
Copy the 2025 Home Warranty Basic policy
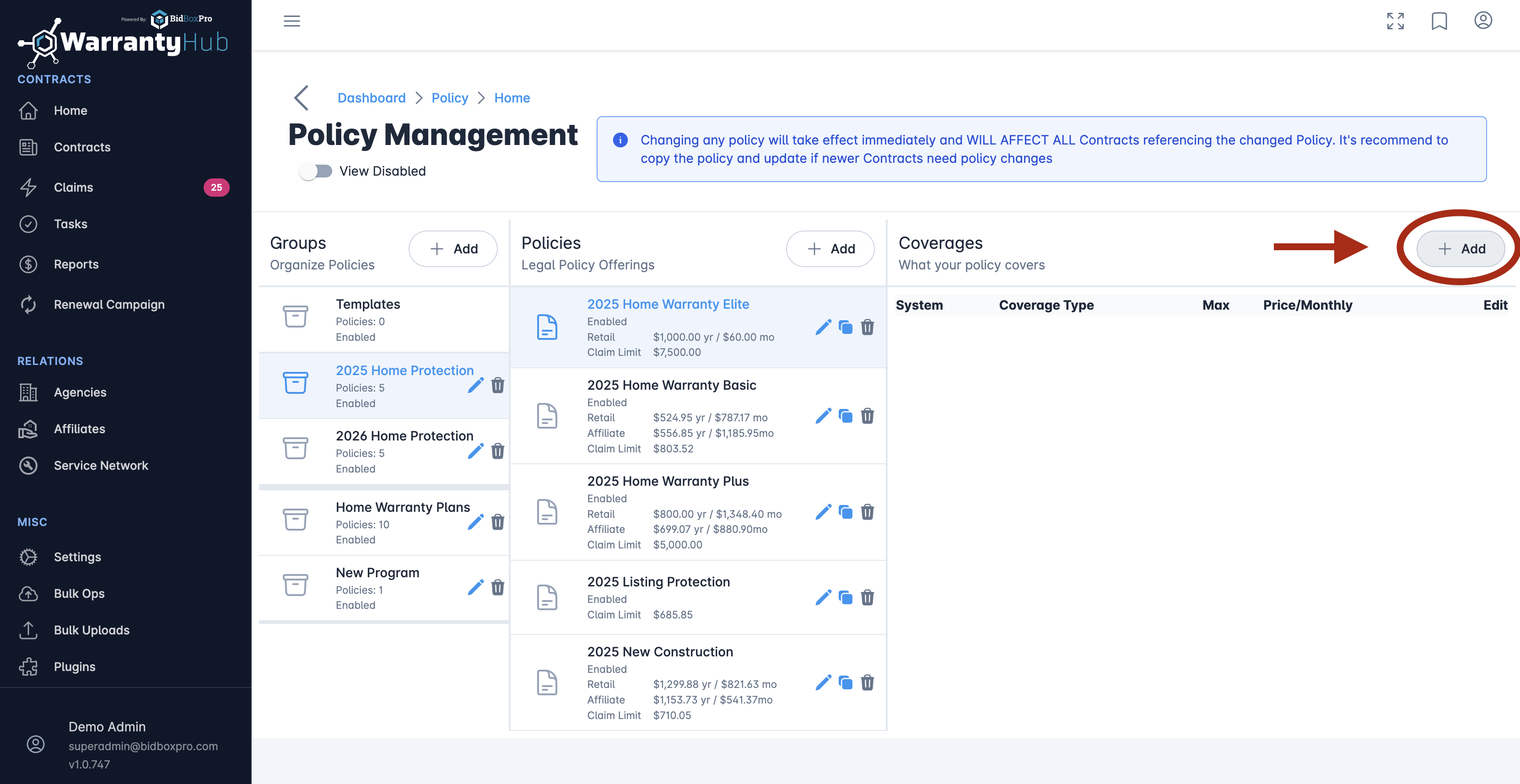(x=846, y=416)
